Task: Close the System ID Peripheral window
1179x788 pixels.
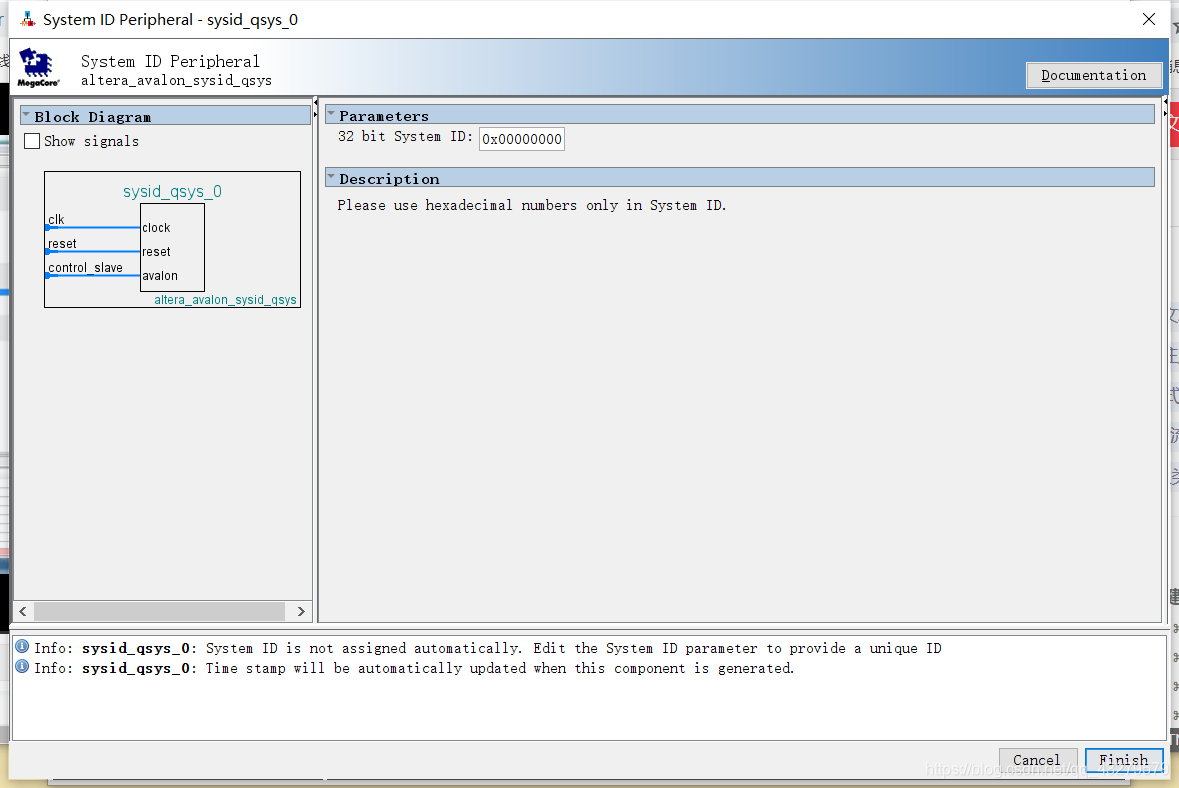Action: coord(1148,20)
